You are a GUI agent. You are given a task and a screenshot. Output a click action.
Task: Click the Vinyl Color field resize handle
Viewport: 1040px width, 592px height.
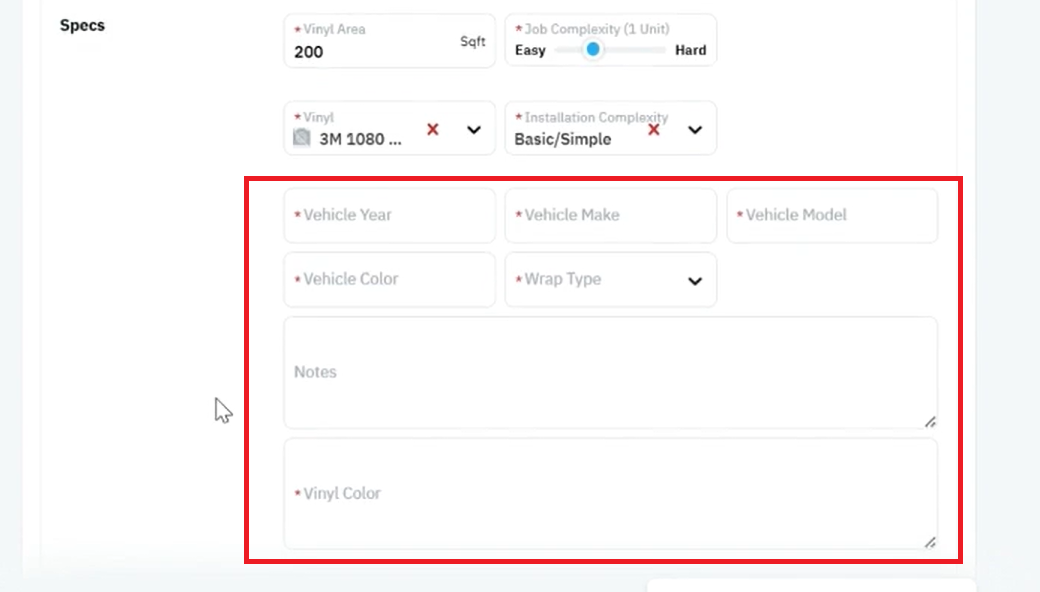tap(930, 542)
